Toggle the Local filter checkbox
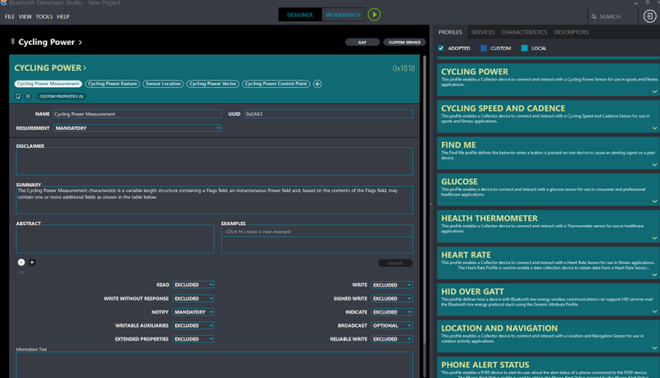The height and width of the screenshot is (378, 660). coord(524,48)
